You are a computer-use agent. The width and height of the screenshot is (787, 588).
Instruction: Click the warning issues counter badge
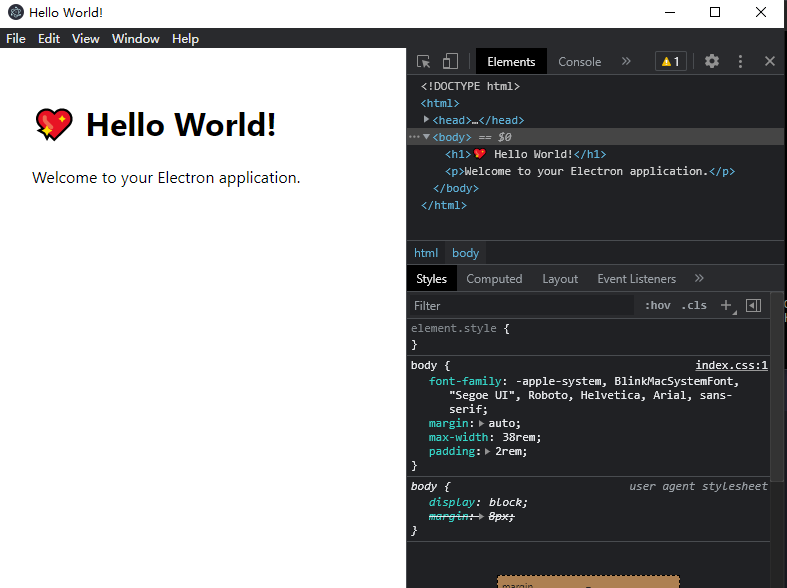pos(671,61)
